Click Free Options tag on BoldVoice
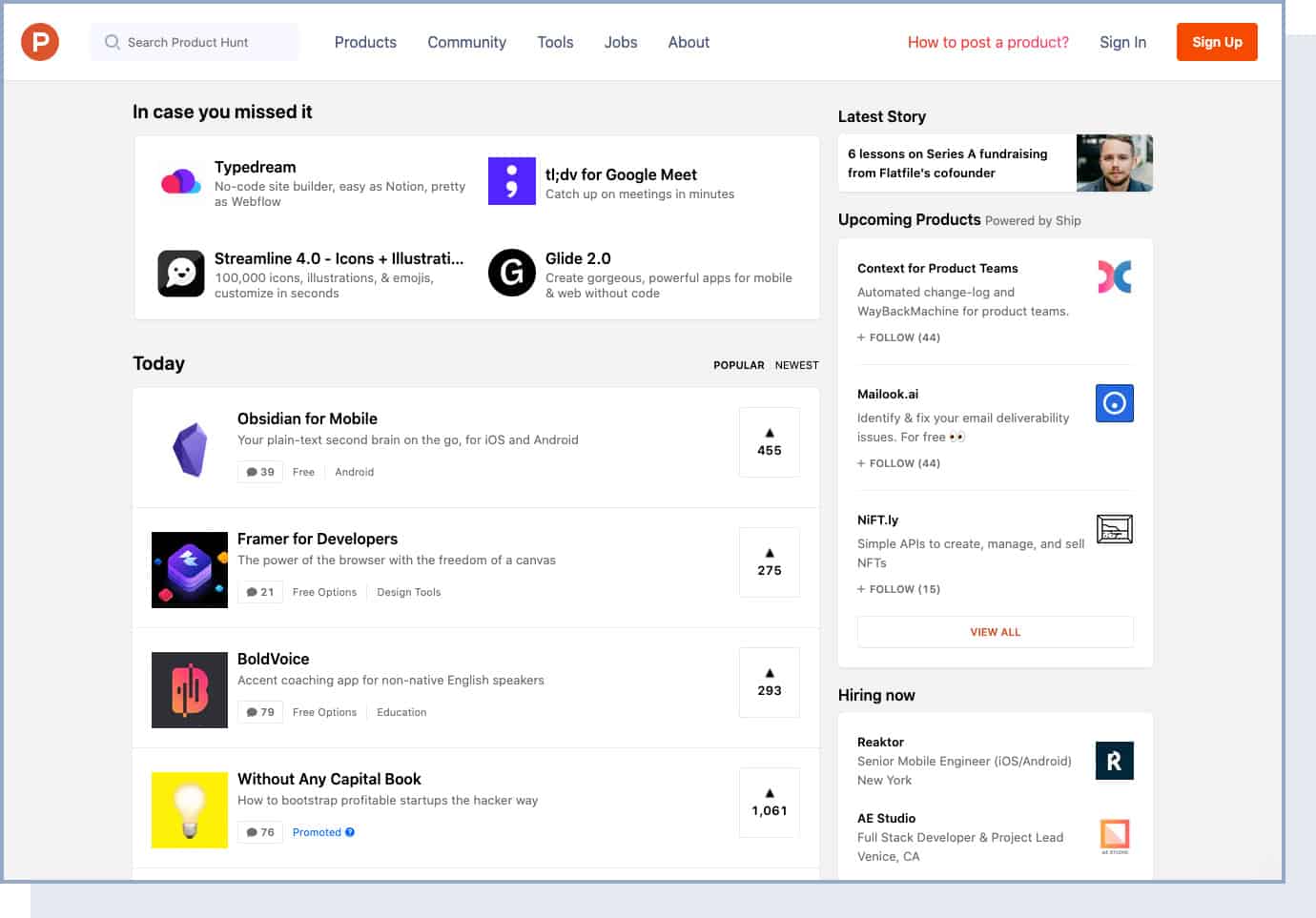Screen dimensions: 1316x918 pos(324,712)
